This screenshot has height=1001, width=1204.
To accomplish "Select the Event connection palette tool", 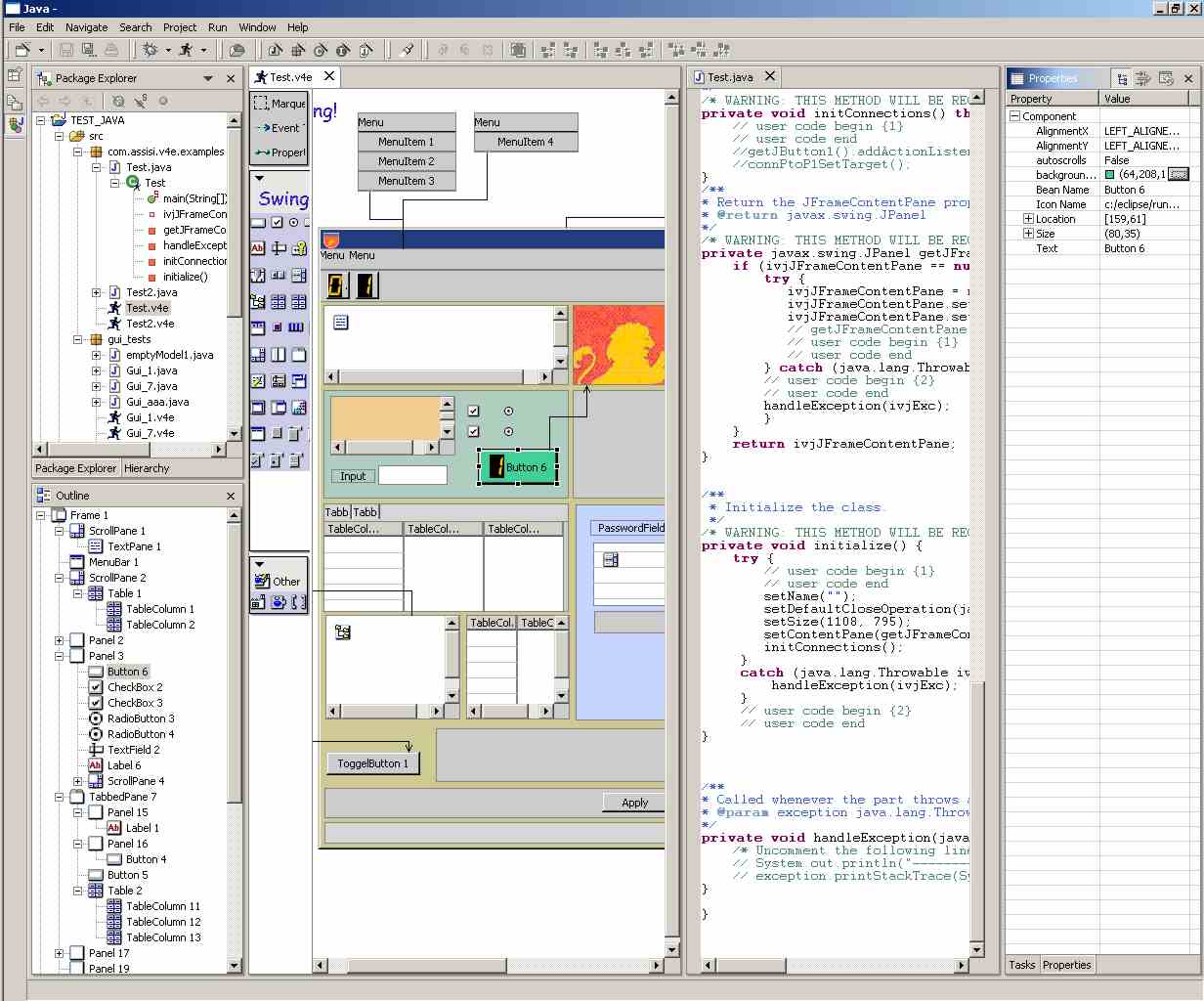I will (x=279, y=128).
